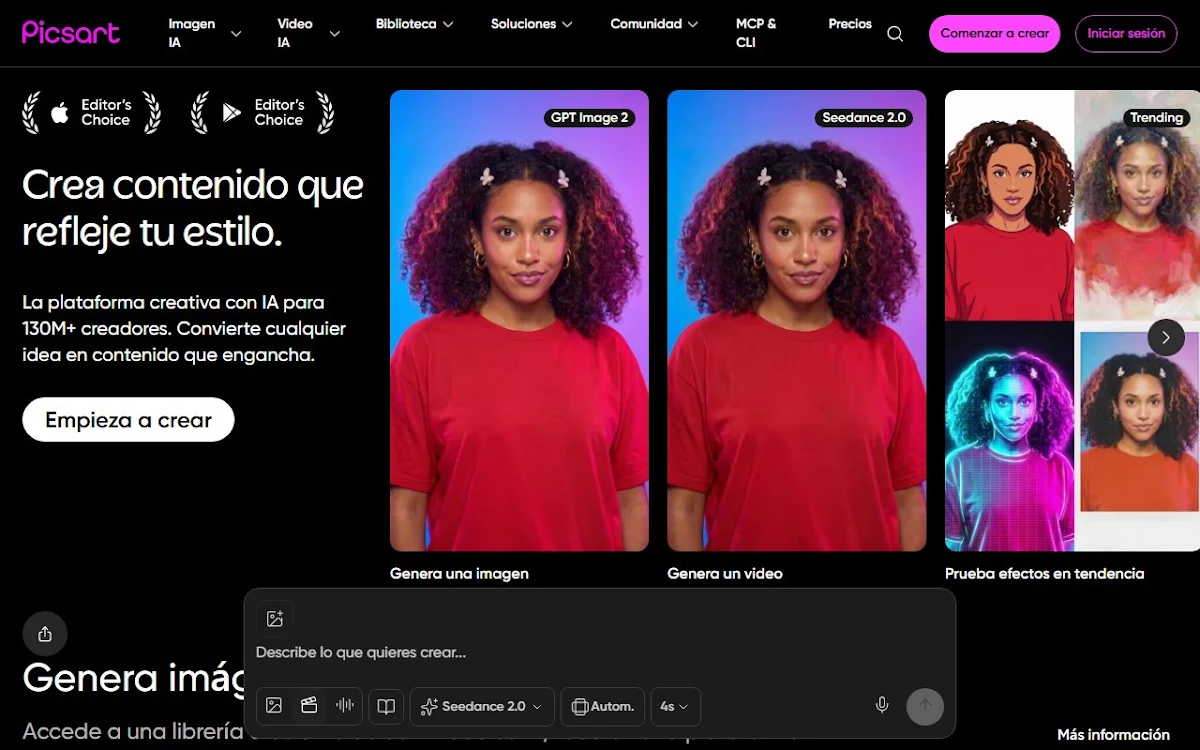
Task: Open the Comunidad dropdown
Action: pyautogui.click(x=654, y=24)
